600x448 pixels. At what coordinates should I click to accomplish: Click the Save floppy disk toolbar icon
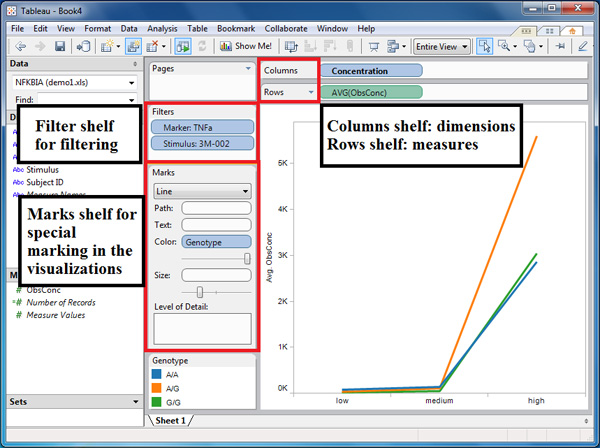[x=59, y=46]
